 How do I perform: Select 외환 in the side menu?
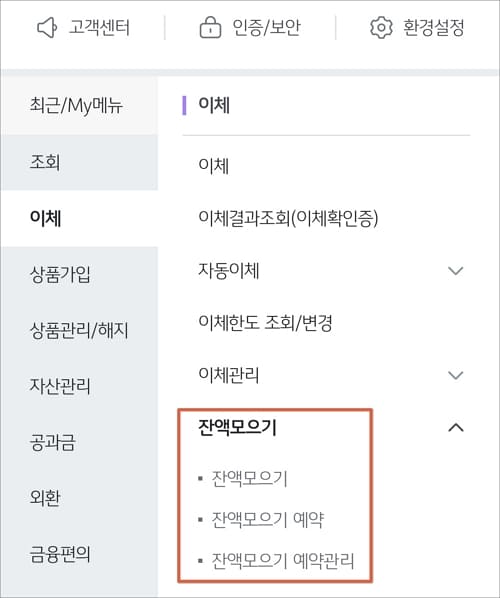point(79,498)
